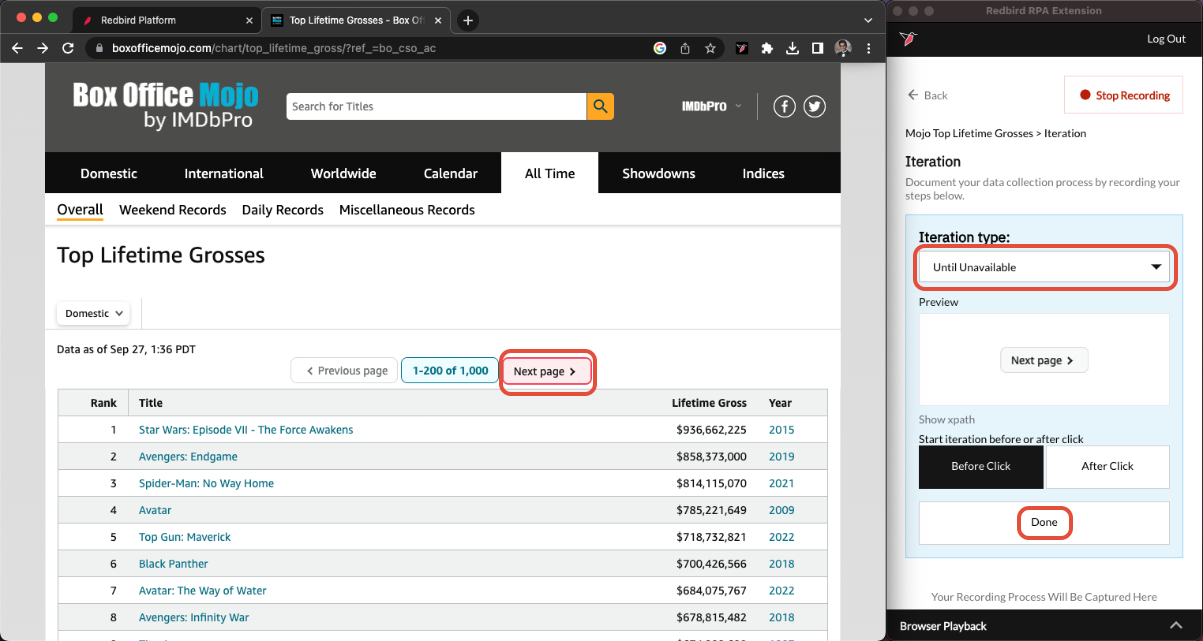Image resolution: width=1203 pixels, height=641 pixels.
Task: Close the Top Lifetime Grosses tab
Action: click(x=440, y=20)
